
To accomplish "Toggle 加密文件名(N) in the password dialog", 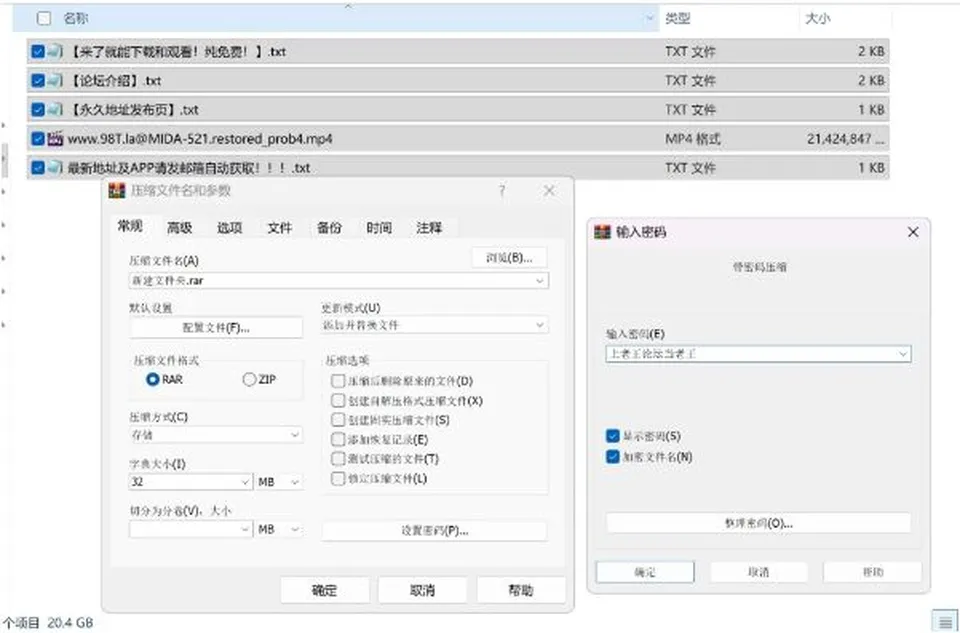I will 612,457.
